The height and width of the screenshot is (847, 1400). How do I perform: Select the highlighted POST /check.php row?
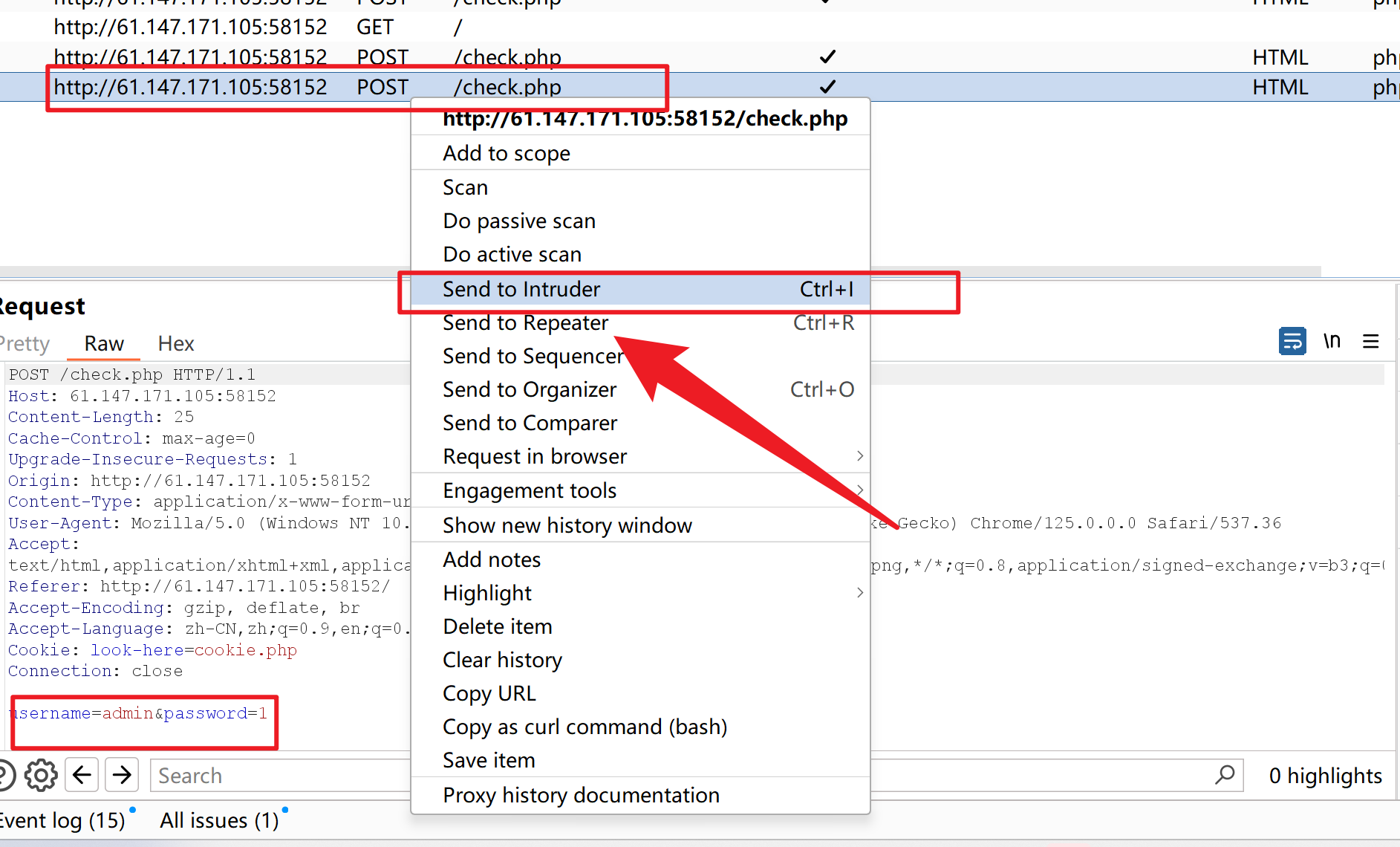click(x=698, y=87)
